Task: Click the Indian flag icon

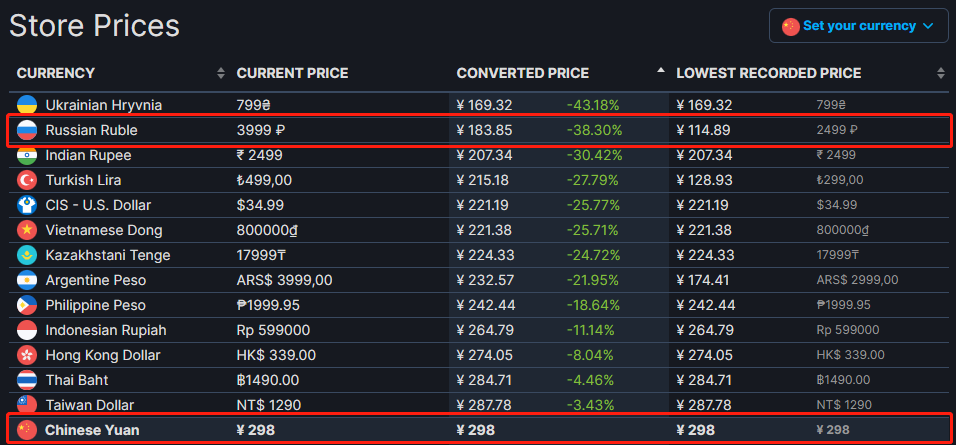Action: (x=27, y=155)
